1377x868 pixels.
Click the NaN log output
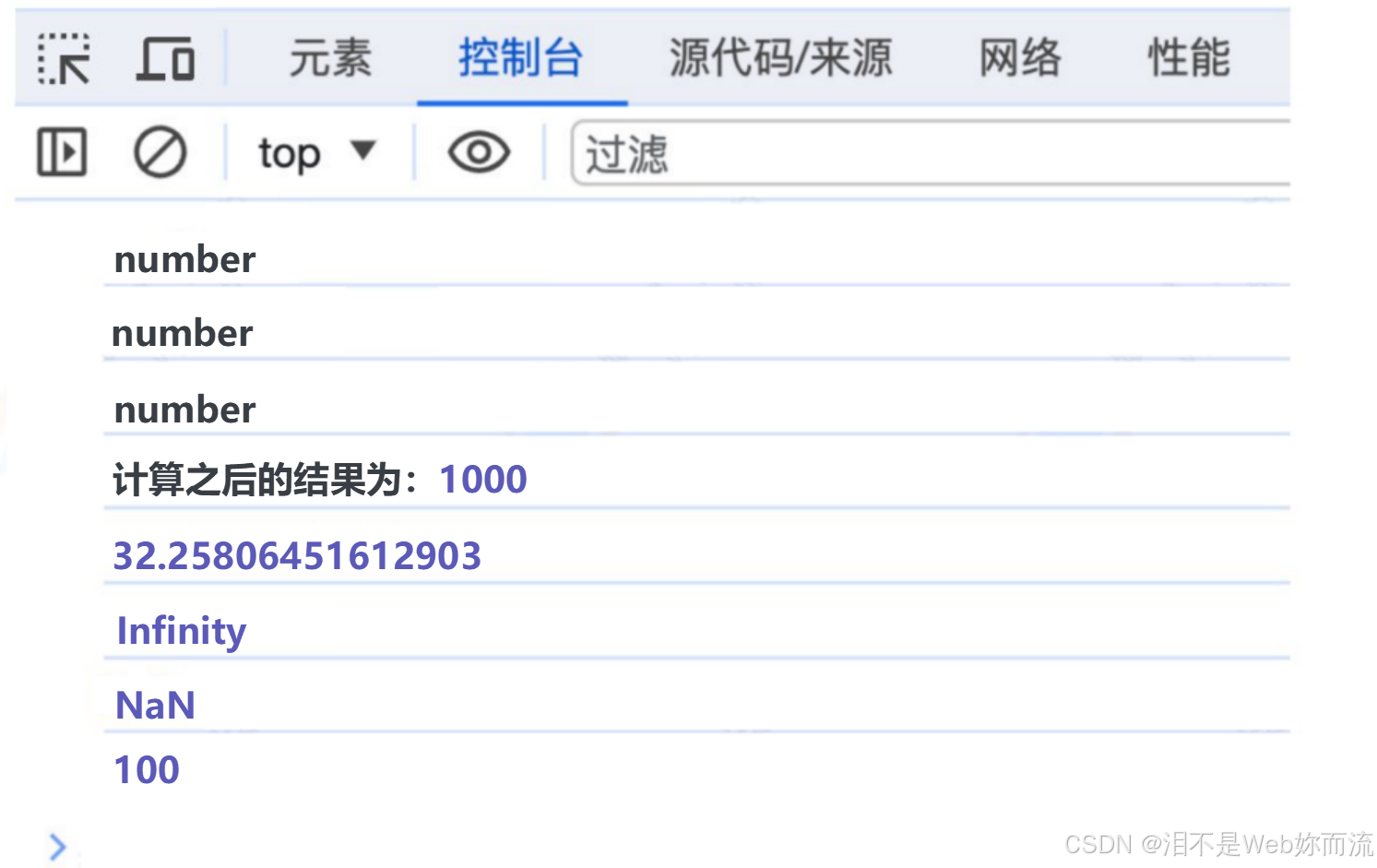[x=155, y=706]
